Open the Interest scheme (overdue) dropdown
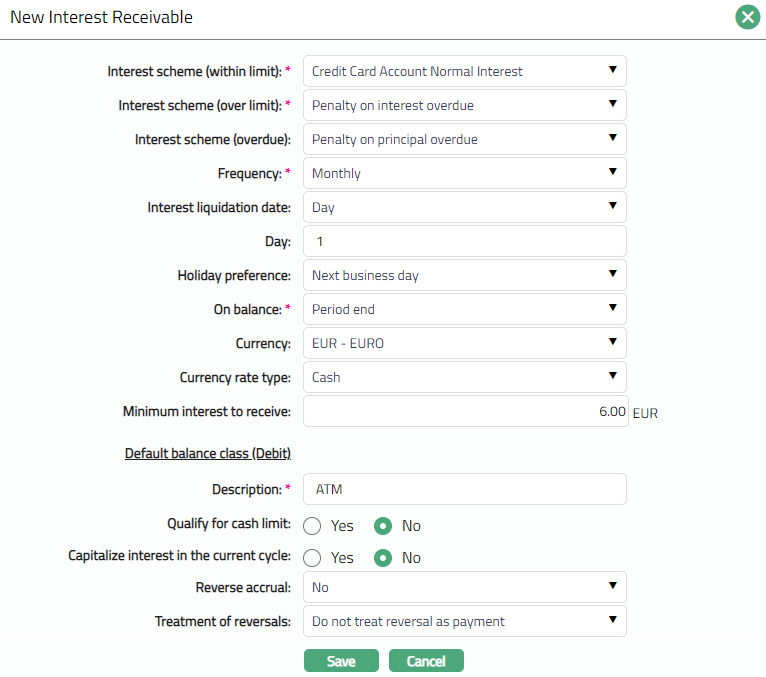This screenshot has height=677, width=766. tap(464, 139)
